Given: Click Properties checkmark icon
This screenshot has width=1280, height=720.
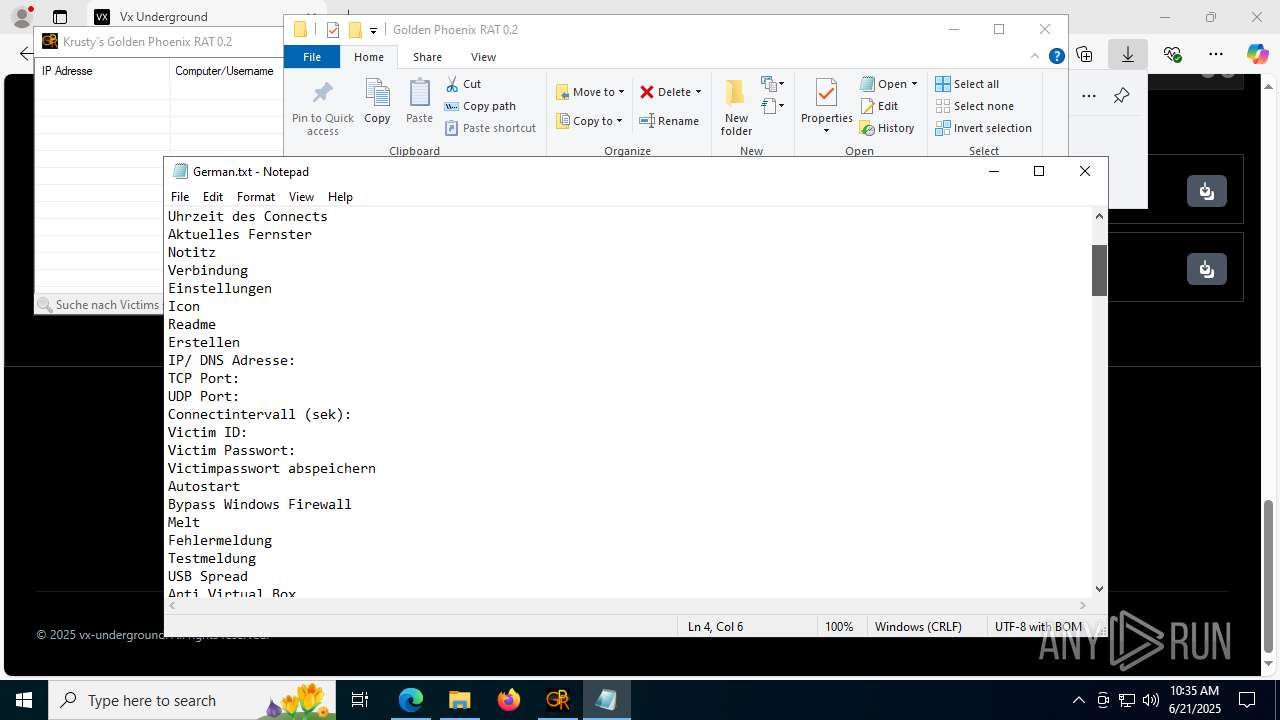Looking at the screenshot, I should (x=826, y=93).
